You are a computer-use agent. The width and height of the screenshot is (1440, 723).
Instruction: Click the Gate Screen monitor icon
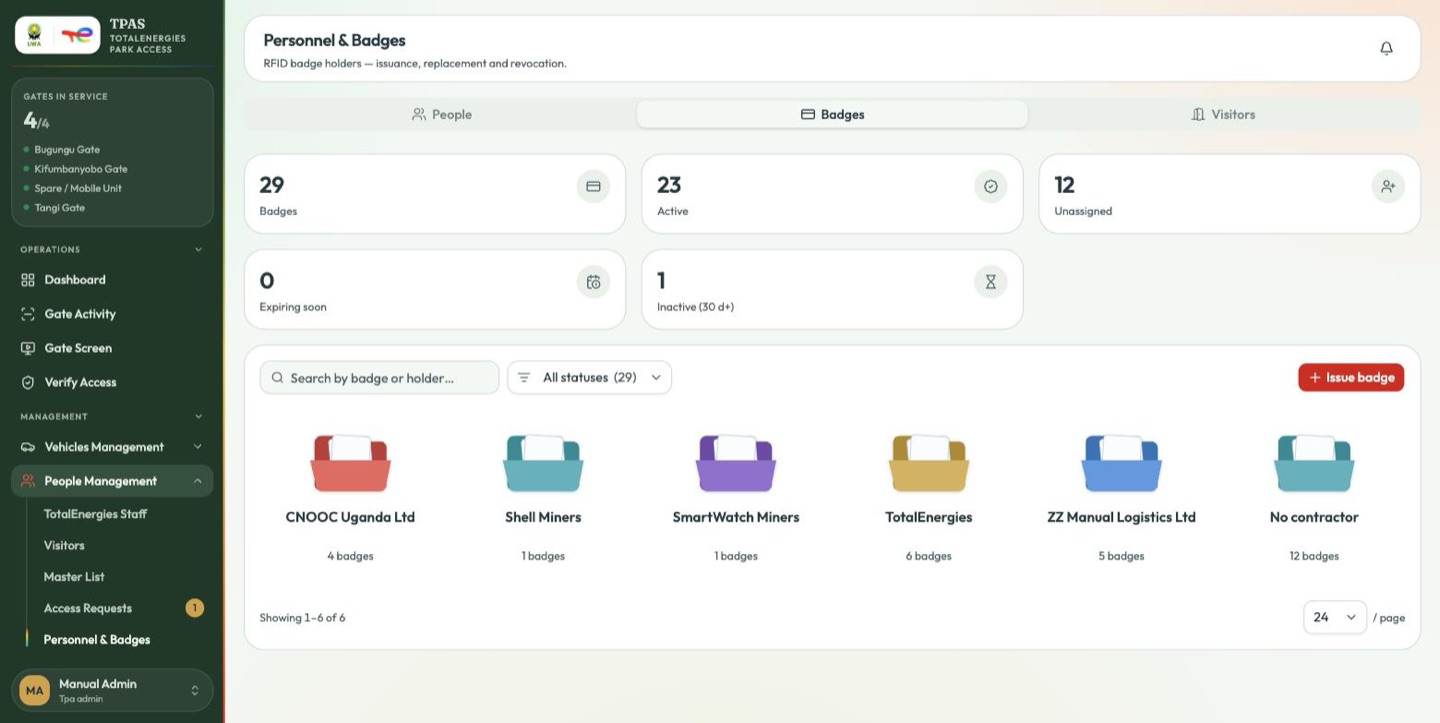pos(28,348)
